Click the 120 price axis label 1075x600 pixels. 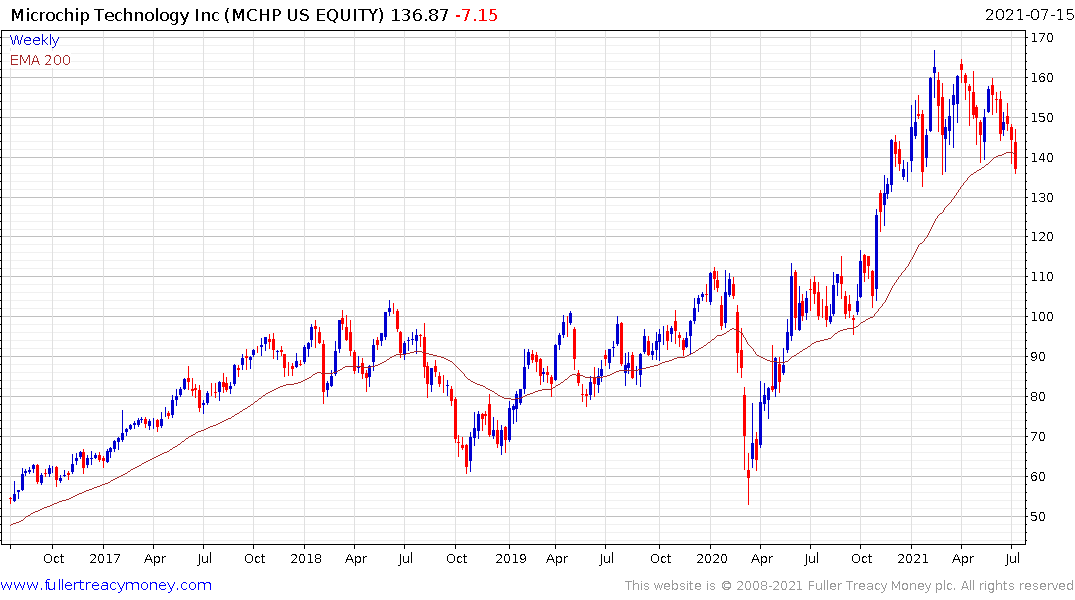click(1042, 237)
